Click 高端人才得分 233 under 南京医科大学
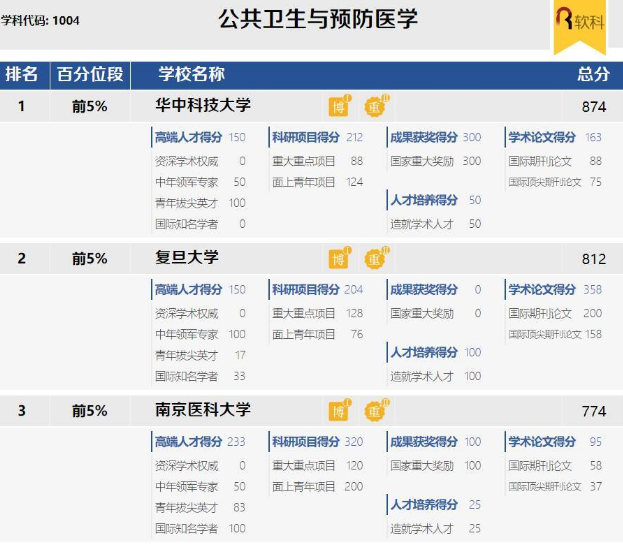Viewport: 623px width, 548px height. point(200,442)
